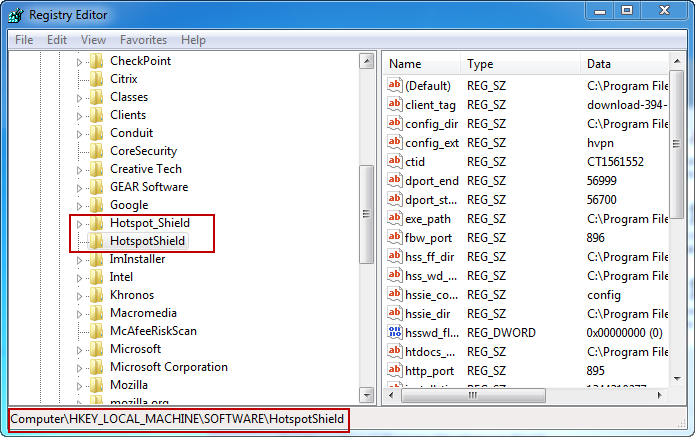Click the string icon beside config_ext
The width and height of the screenshot is (695, 437).
coord(394,142)
